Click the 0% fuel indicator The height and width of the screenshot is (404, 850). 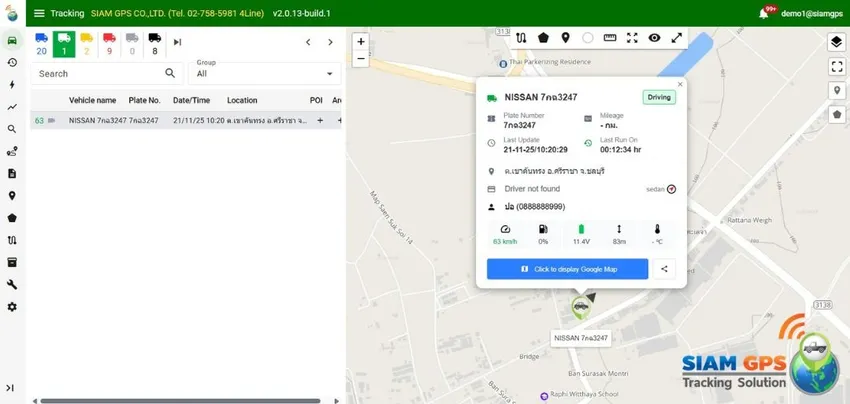pyautogui.click(x=543, y=235)
